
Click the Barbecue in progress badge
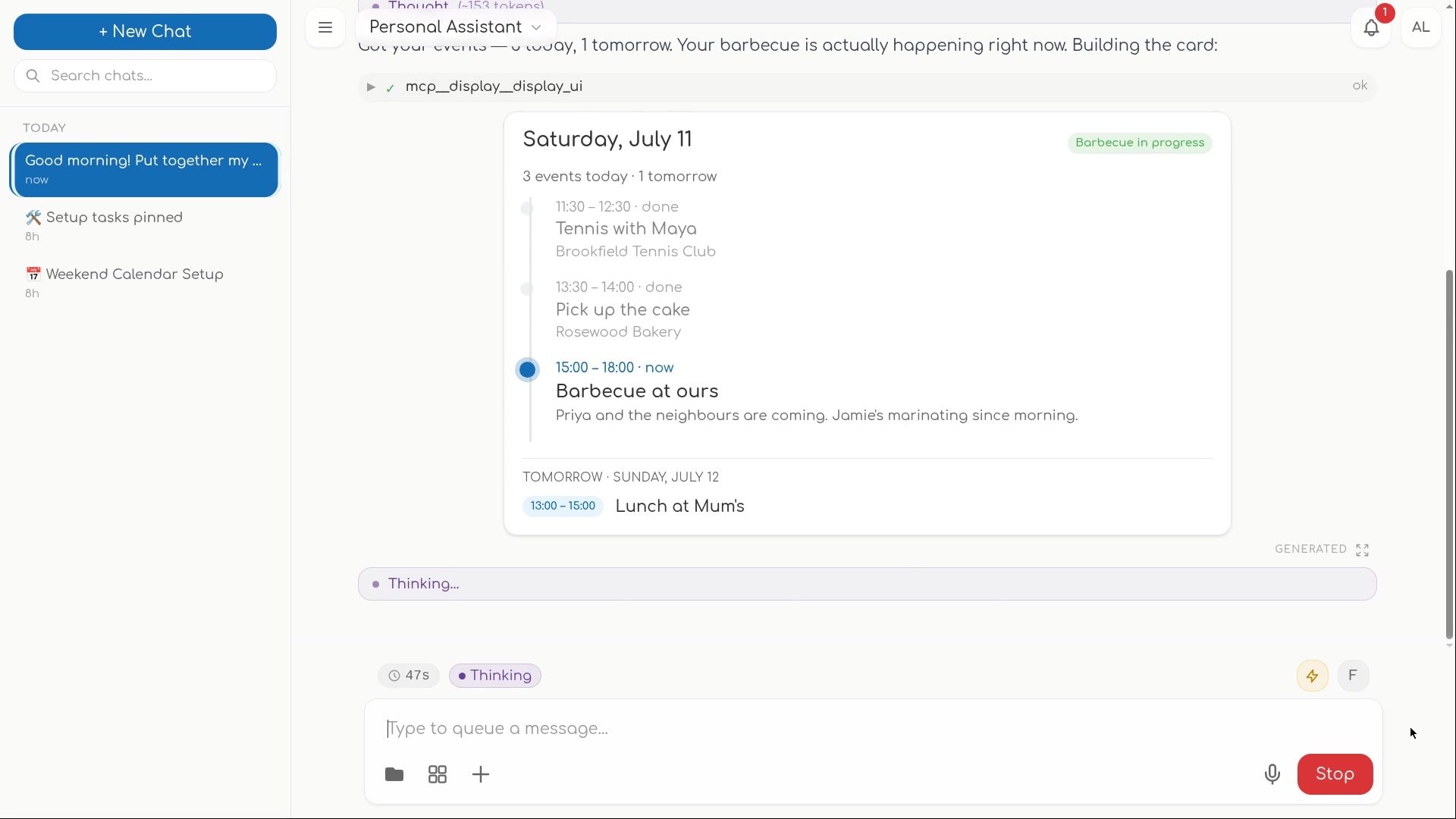click(x=1140, y=143)
